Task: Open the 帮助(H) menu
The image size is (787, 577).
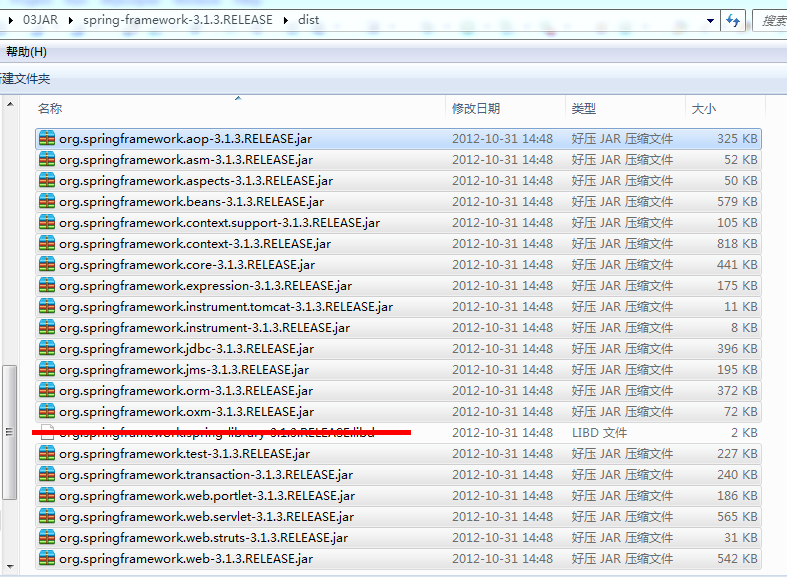Action: (x=26, y=52)
